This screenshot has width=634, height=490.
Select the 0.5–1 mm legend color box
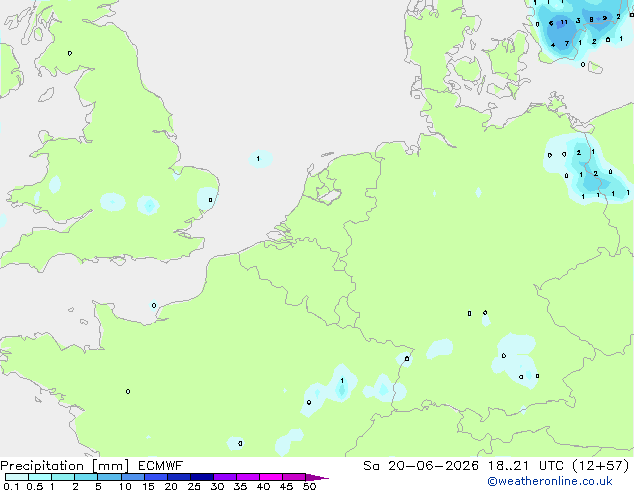click(x=40, y=477)
